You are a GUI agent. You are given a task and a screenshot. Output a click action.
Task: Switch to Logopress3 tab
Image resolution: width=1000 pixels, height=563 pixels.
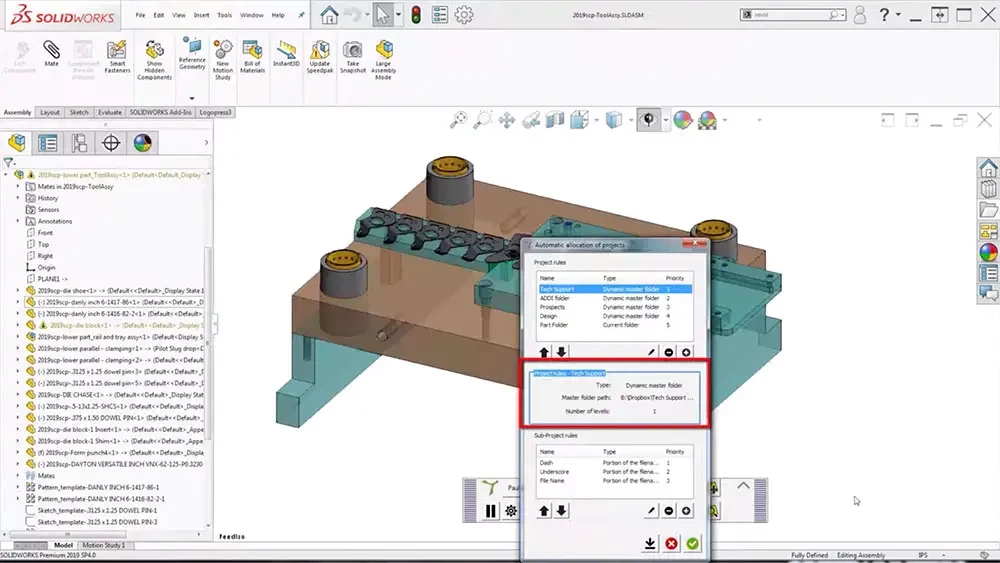(x=216, y=112)
